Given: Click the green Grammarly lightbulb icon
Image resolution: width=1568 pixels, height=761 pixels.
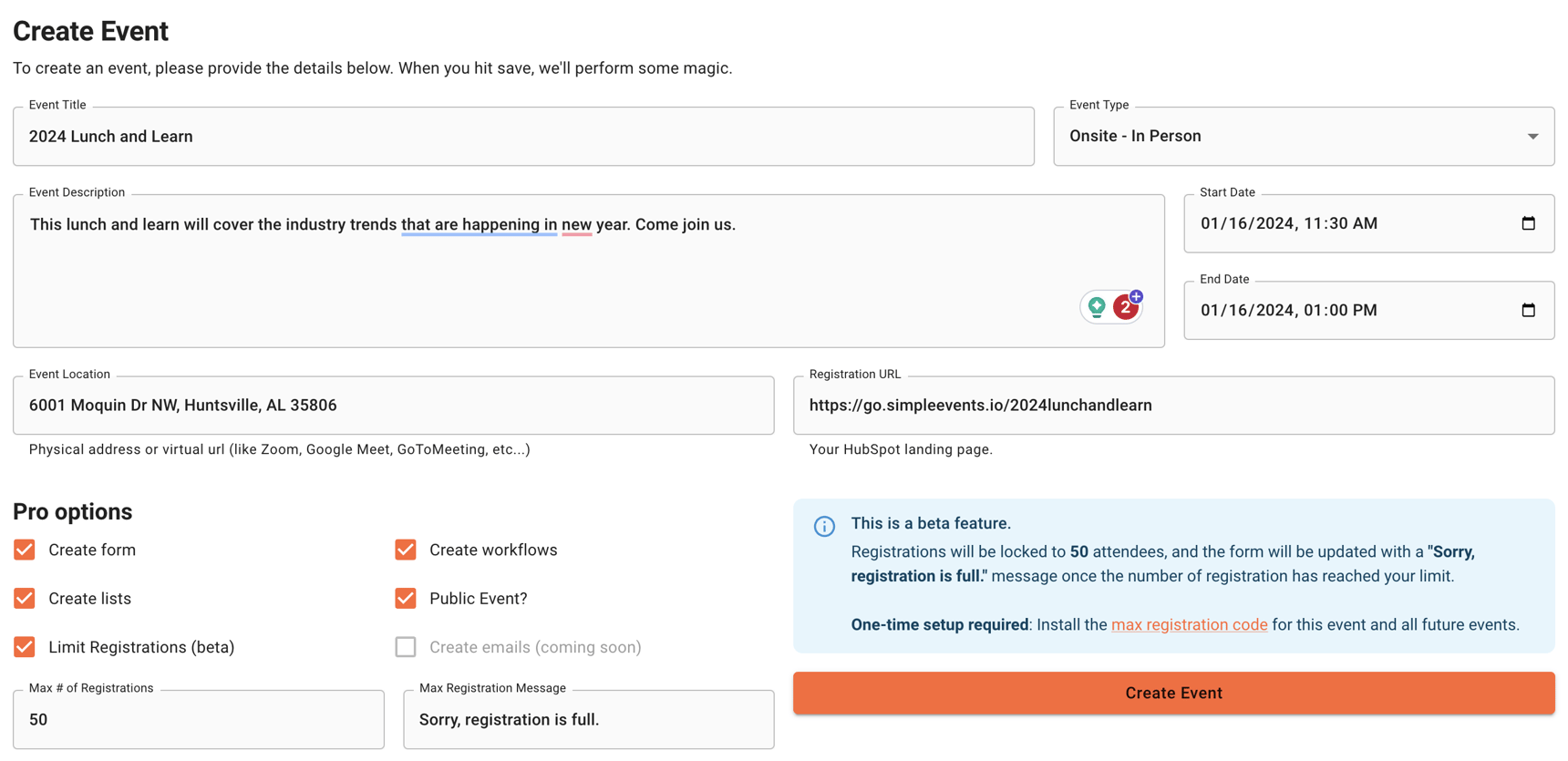Looking at the screenshot, I should (1097, 307).
